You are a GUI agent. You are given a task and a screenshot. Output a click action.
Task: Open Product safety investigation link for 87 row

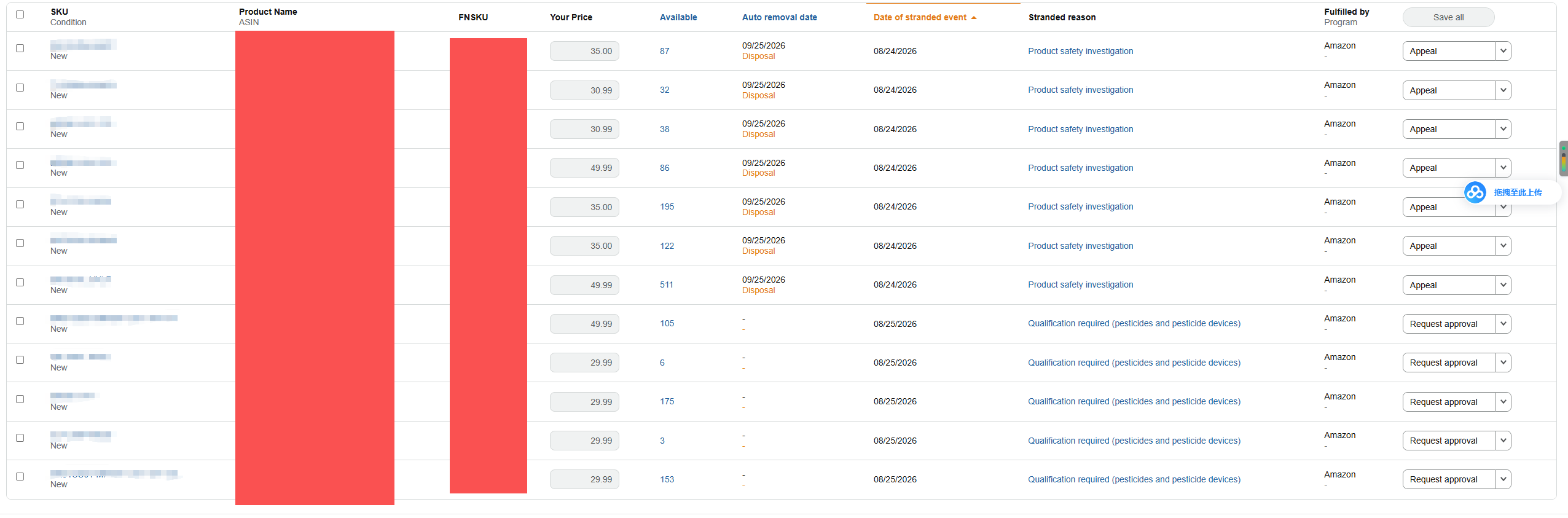point(1080,51)
